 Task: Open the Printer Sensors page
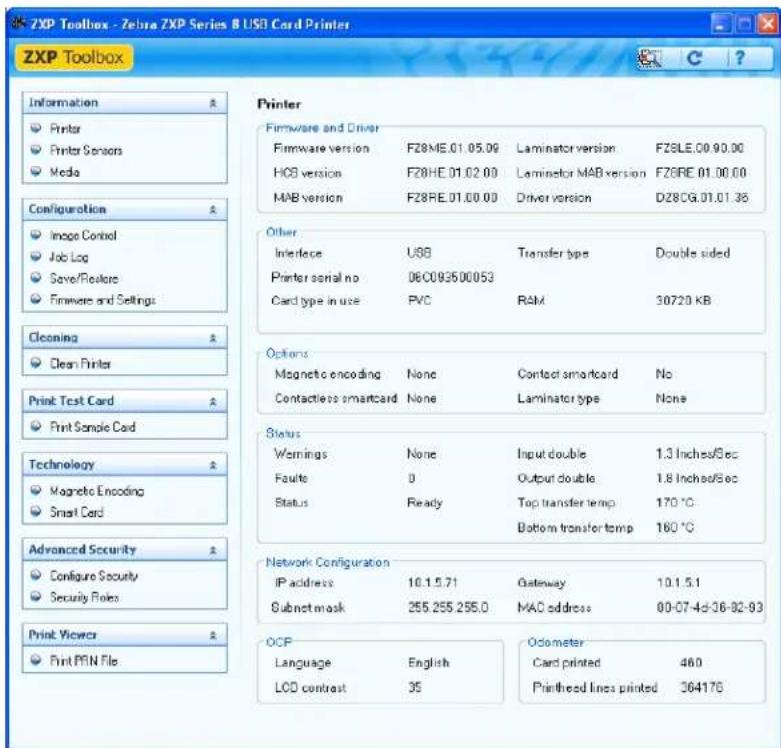pyautogui.click(x=86, y=150)
